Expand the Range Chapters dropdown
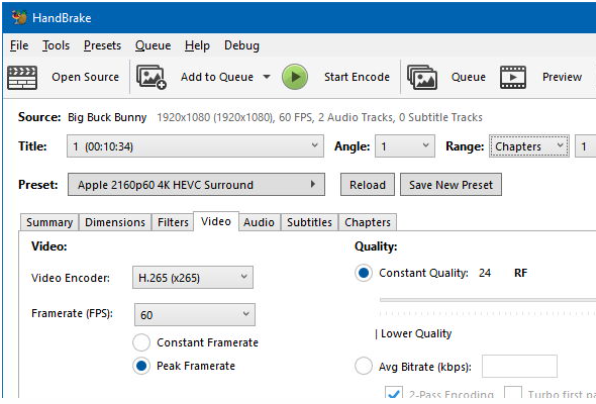The height and width of the screenshot is (404, 596). click(529, 146)
